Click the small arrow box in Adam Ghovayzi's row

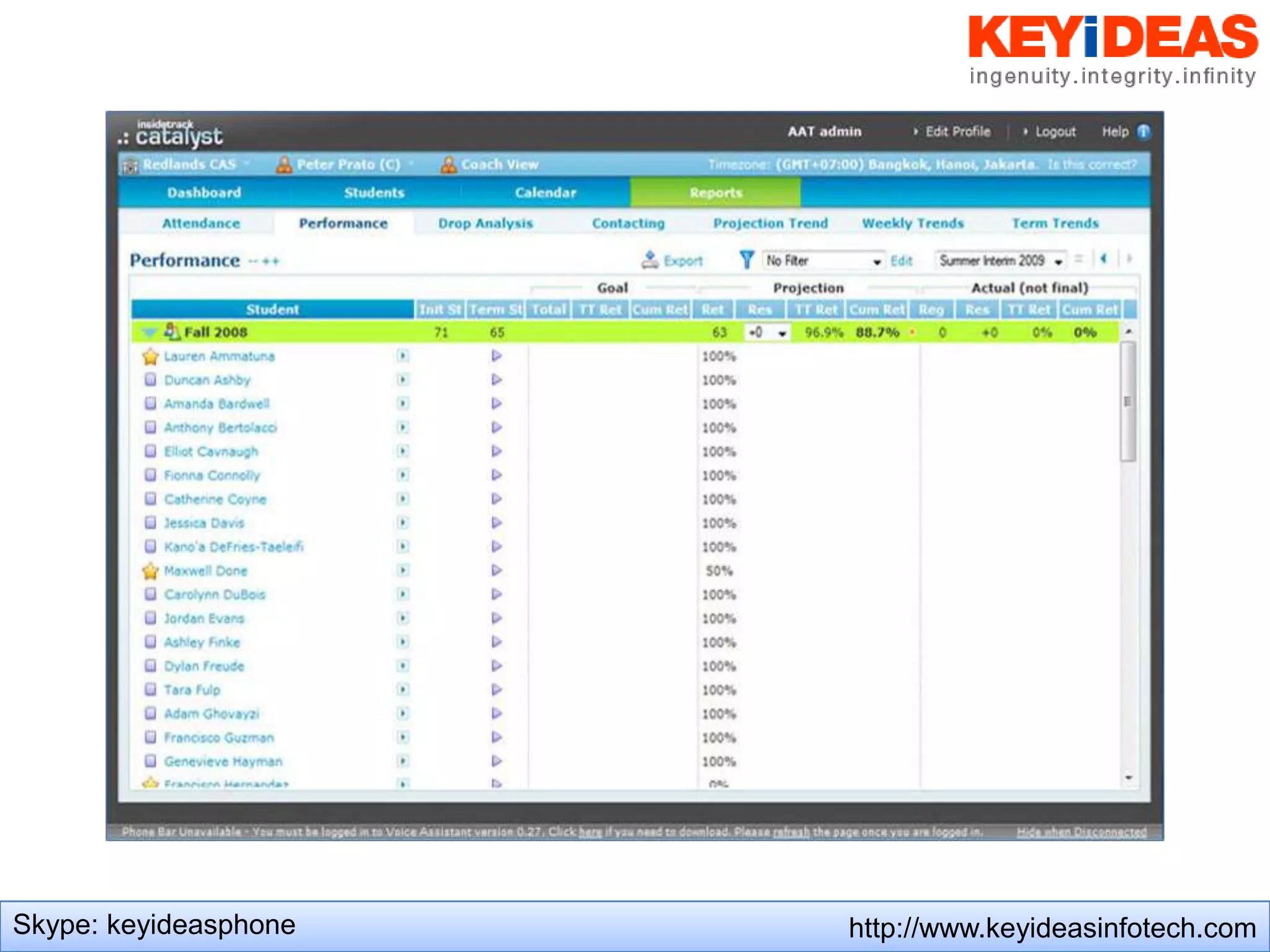click(x=403, y=713)
